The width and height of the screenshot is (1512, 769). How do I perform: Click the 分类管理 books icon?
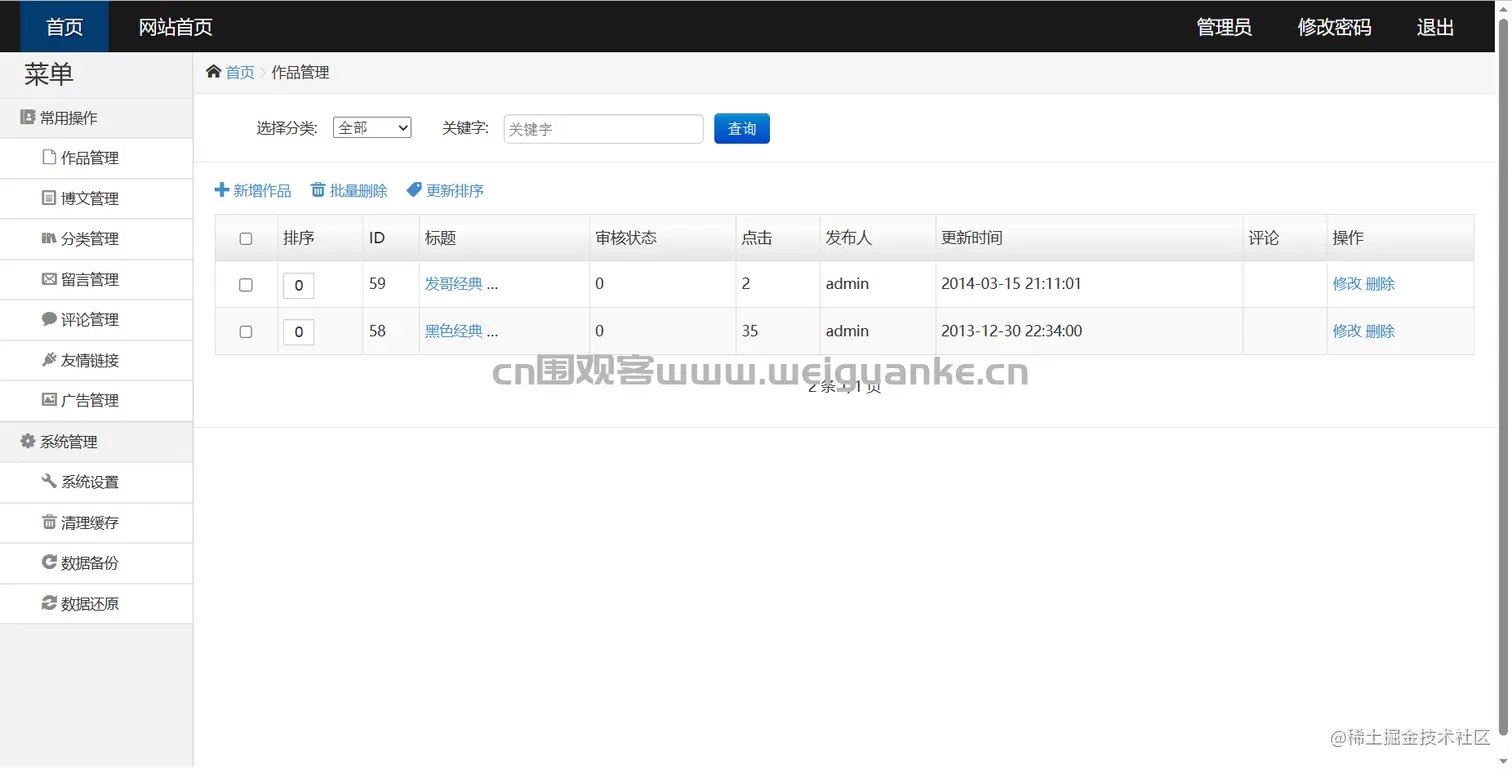pos(49,238)
